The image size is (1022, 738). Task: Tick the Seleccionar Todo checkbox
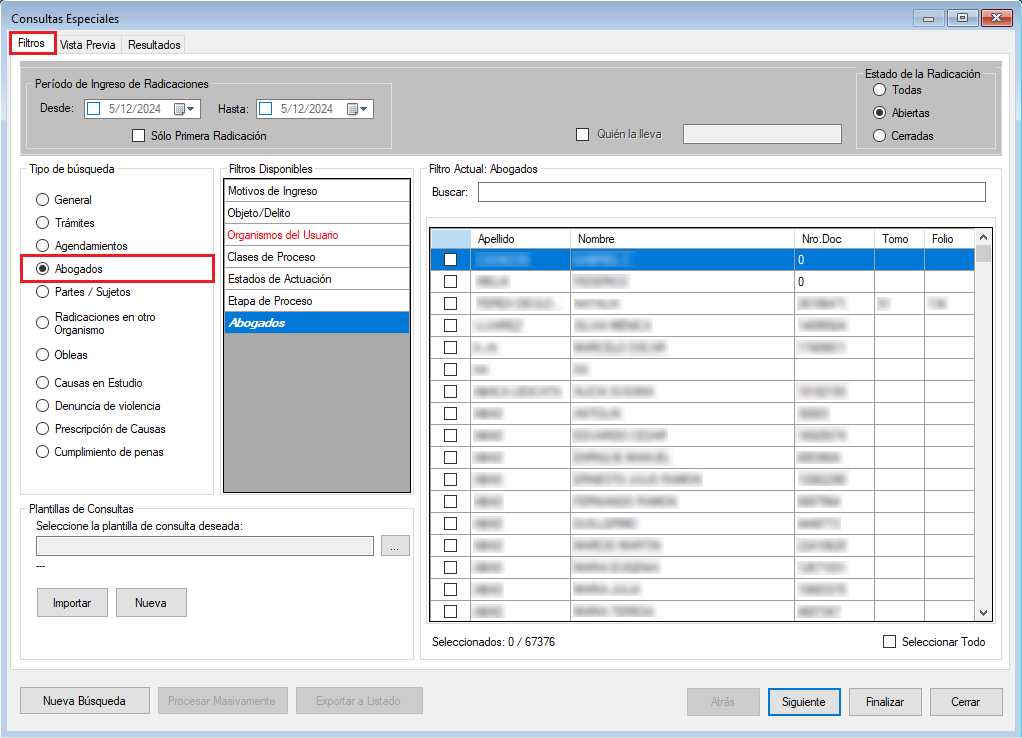coord(889,642)
